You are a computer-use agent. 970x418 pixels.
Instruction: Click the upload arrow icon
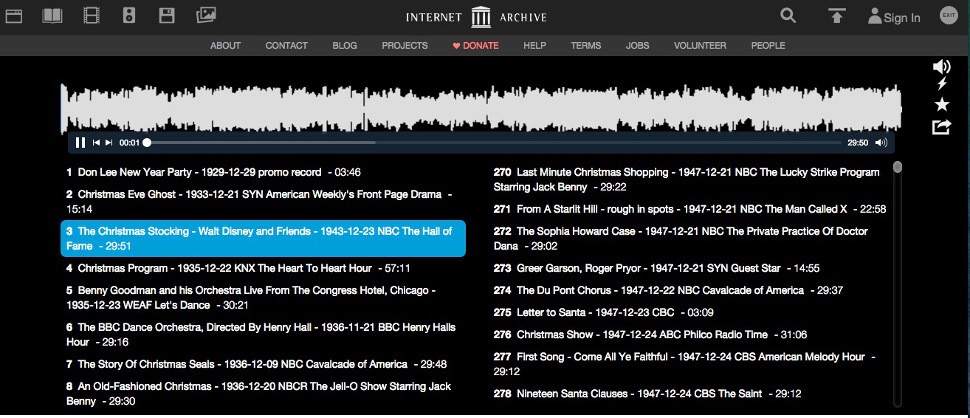[836, 16]
